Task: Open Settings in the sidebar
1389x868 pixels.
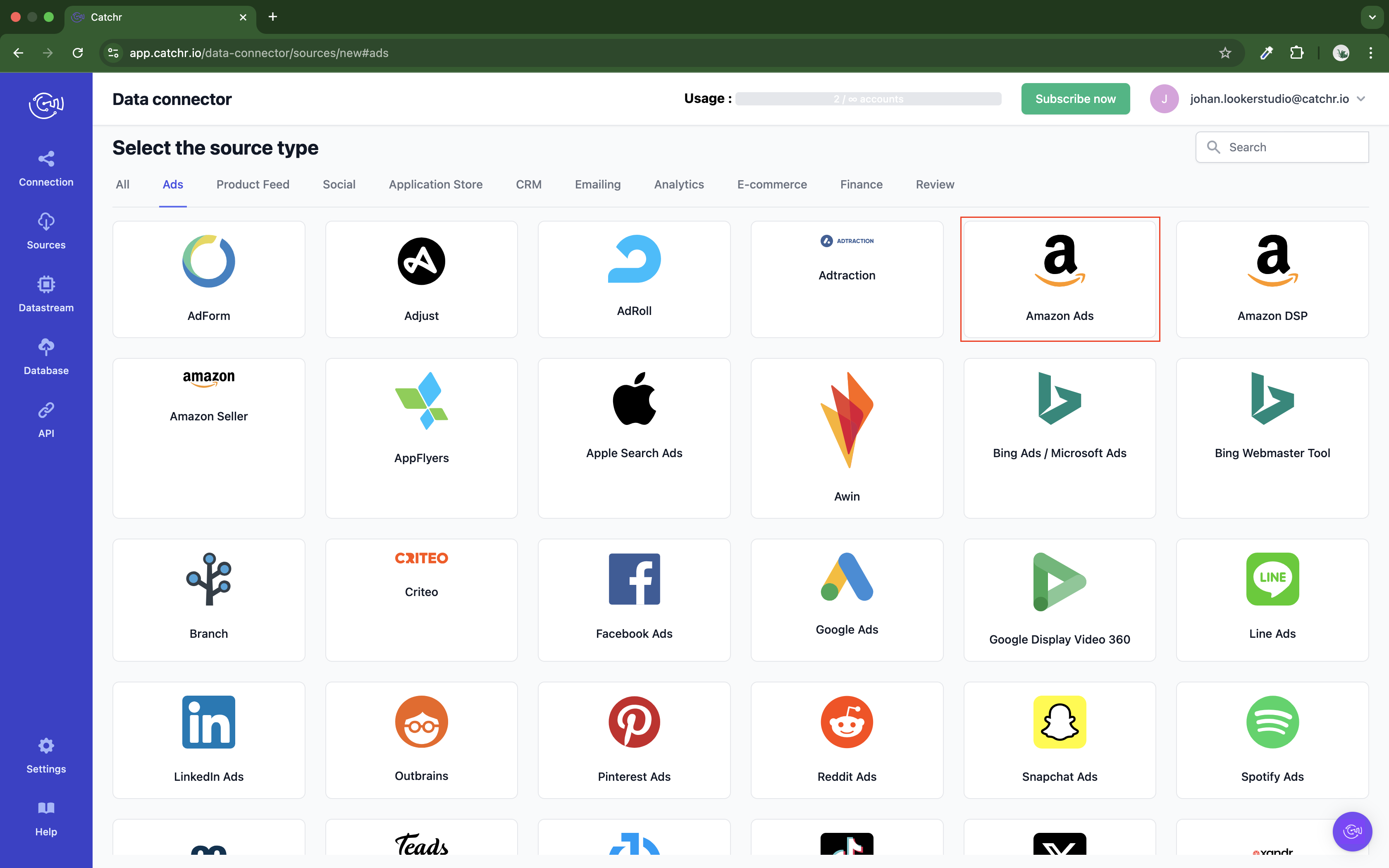Action: [46, 756]
